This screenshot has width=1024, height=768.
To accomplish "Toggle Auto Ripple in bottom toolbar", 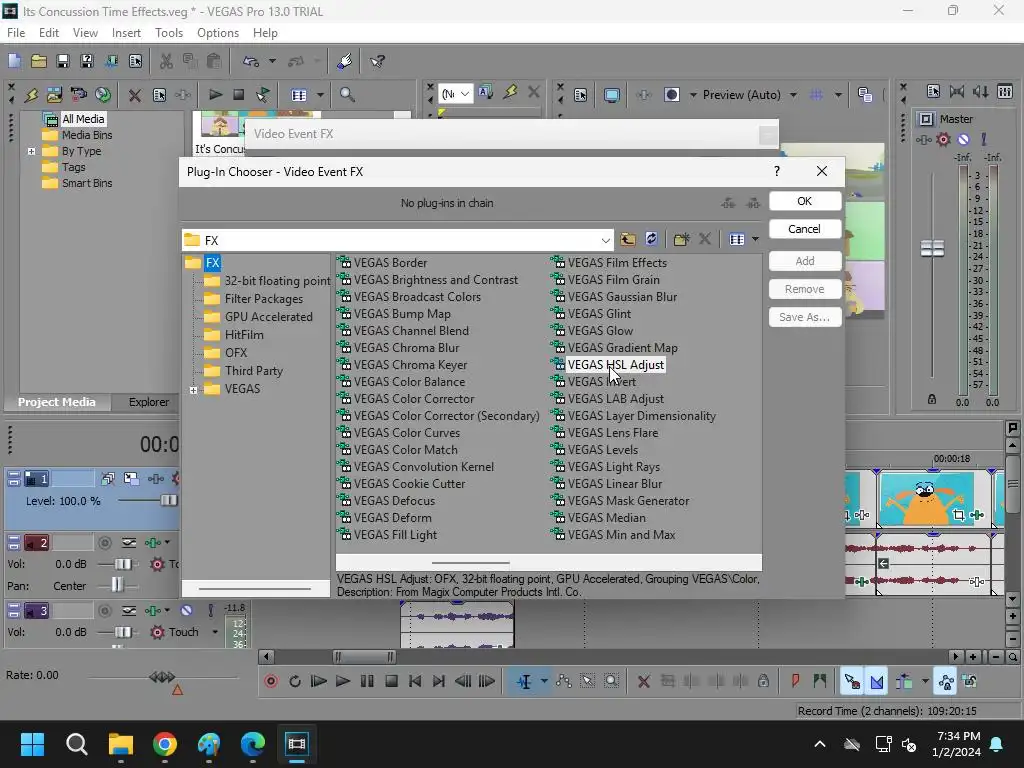I will pyautogui.click(x=904, y=682).
